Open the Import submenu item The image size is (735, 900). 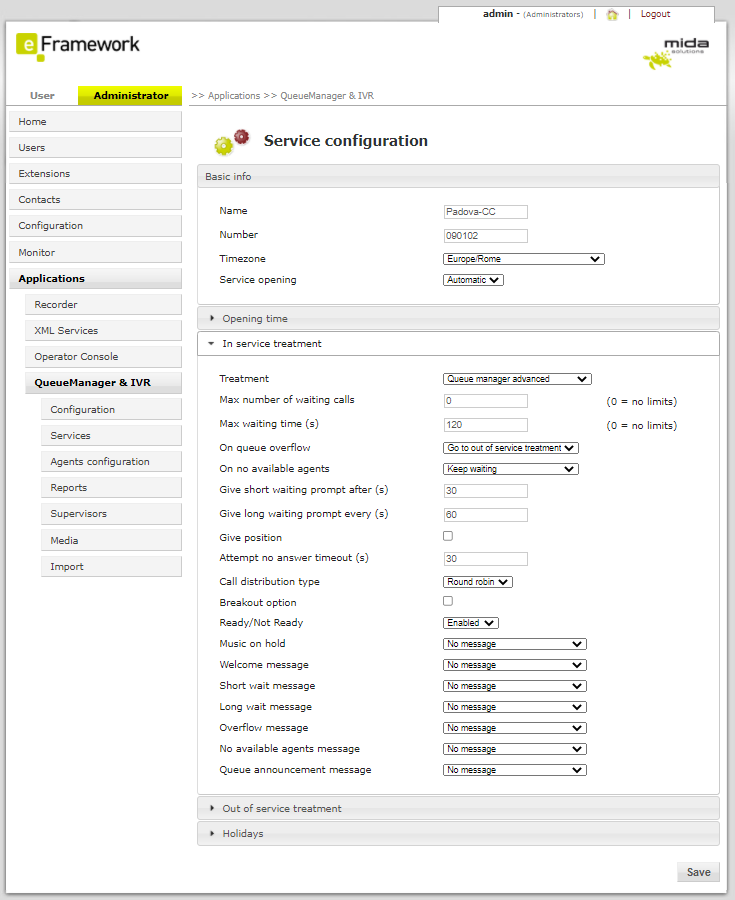click(111, 567)
